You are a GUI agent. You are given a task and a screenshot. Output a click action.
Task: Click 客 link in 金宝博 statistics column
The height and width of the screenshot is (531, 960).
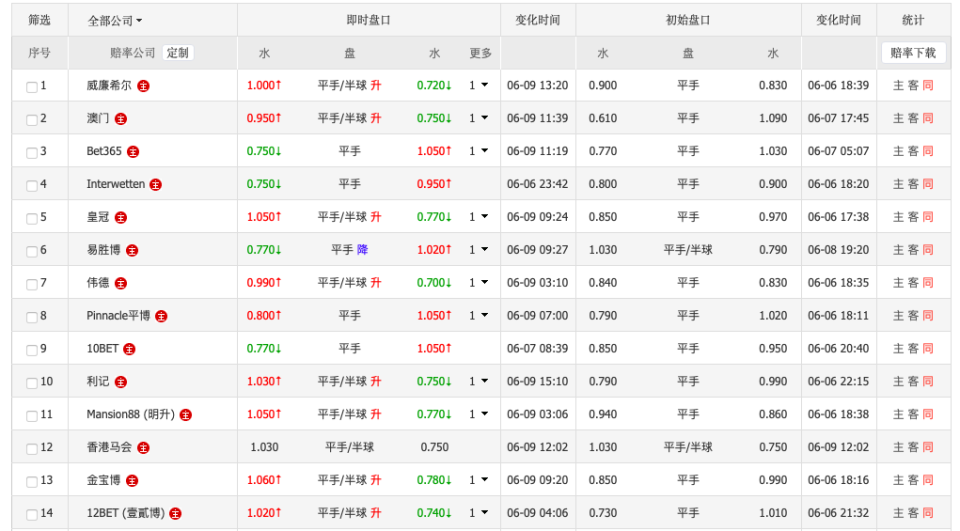tap(913, 480)
